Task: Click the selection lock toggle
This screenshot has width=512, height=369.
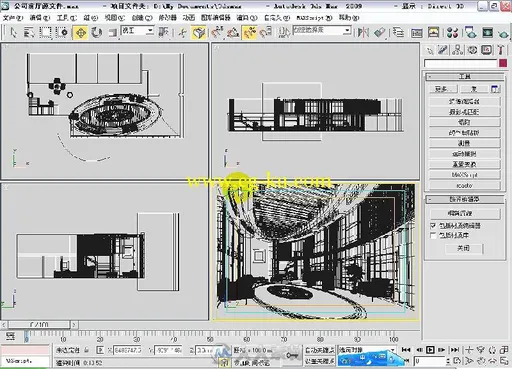Action: 87,350
